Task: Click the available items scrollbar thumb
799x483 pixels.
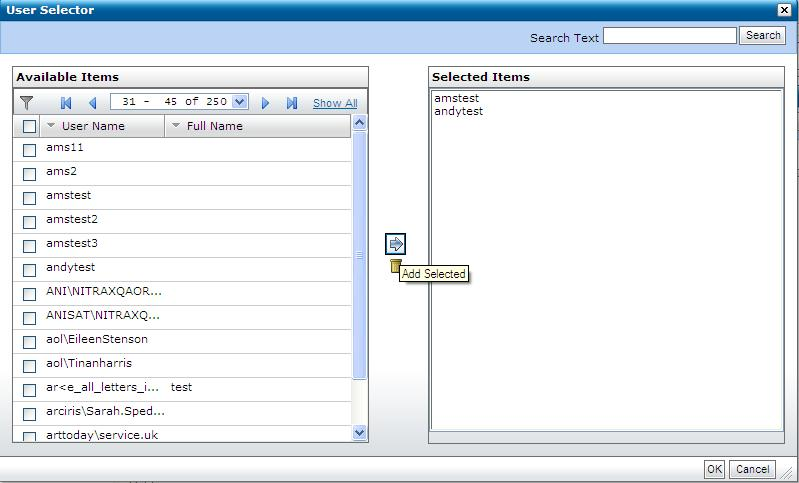Action: coord(359,255)
